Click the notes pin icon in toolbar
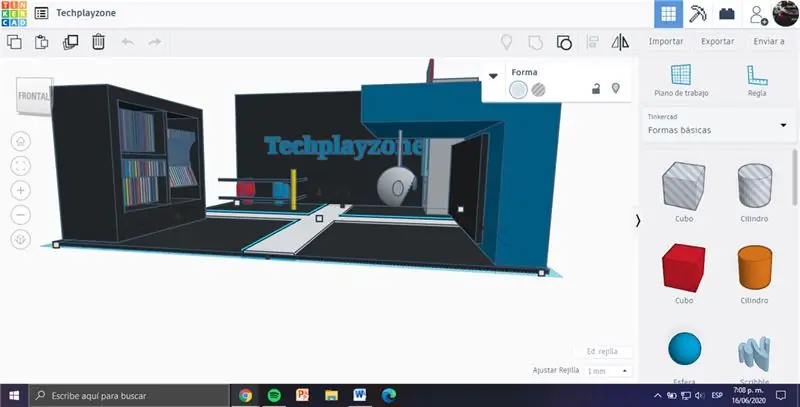Screen dimensions: 800x407 pyautogui.click(x=506, y=42)
